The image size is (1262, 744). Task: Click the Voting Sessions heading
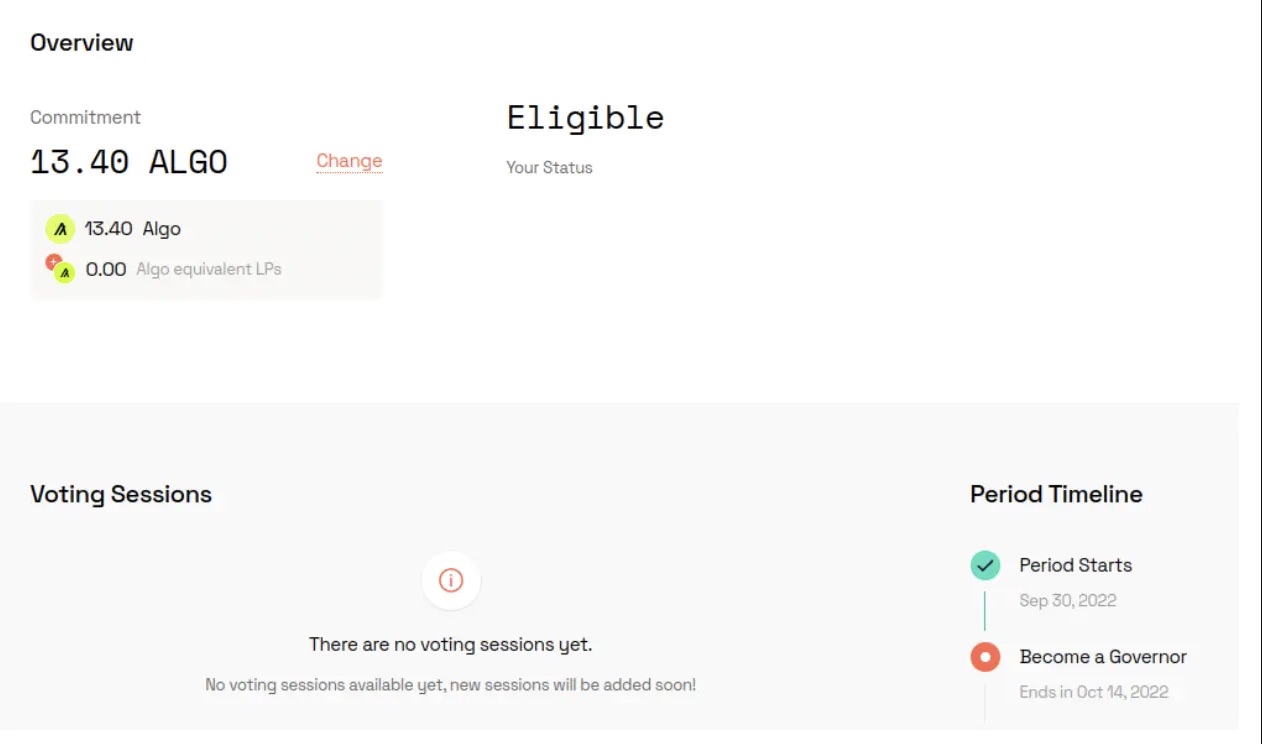(121, 494)
